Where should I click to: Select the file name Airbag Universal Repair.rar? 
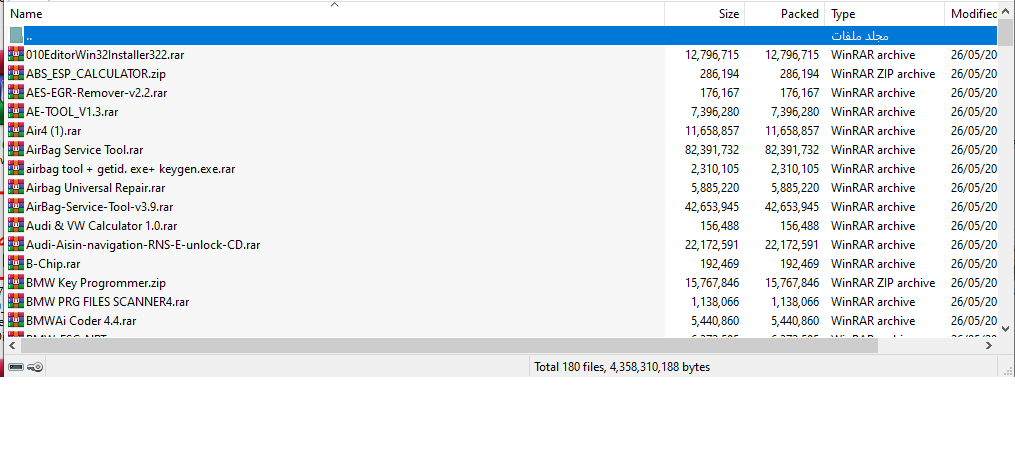[95, 188]
